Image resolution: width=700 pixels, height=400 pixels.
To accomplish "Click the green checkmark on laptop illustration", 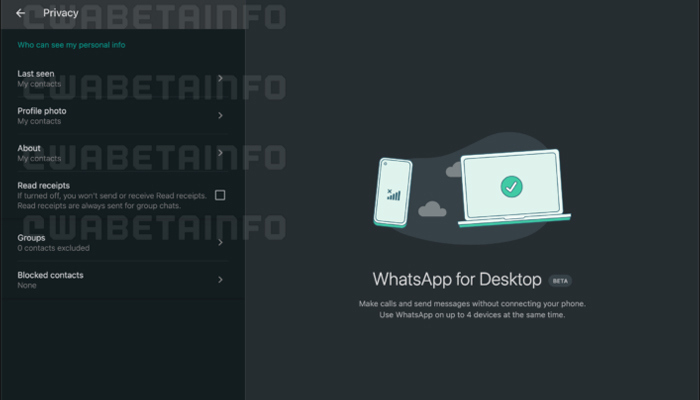I will tap(512, 187).
